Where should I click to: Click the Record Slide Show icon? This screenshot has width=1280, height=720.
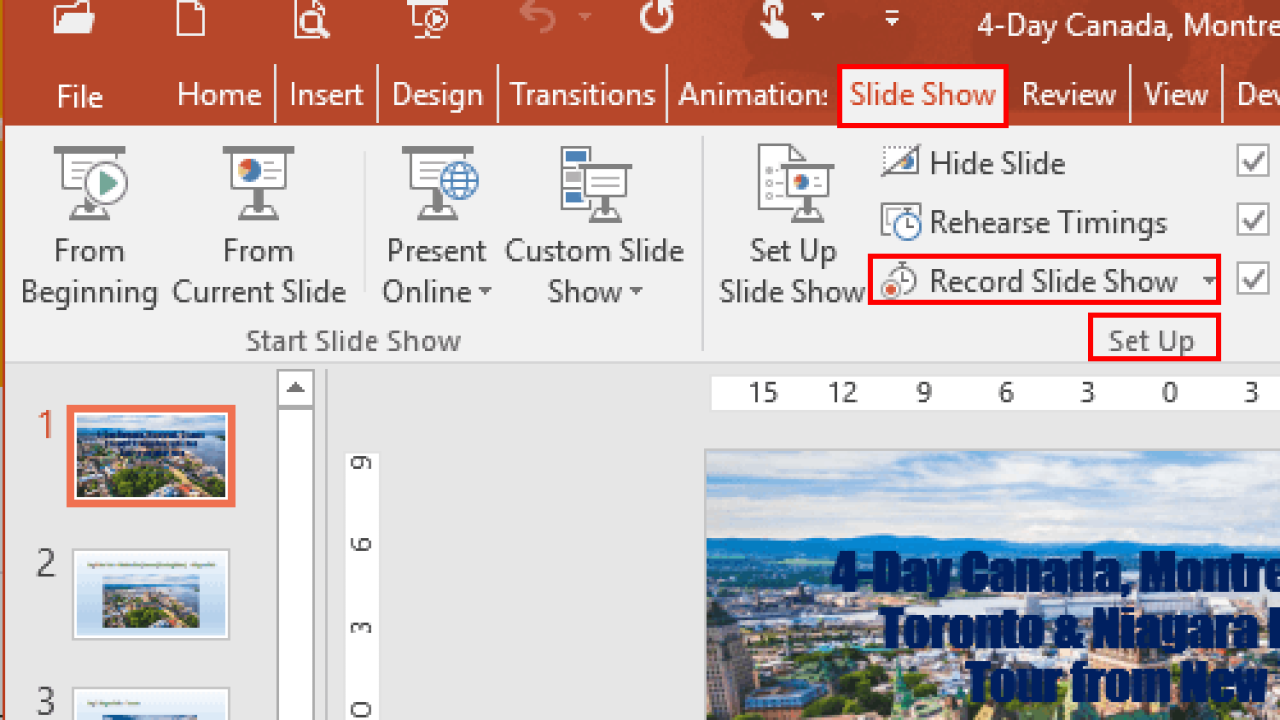pos(900,282)
